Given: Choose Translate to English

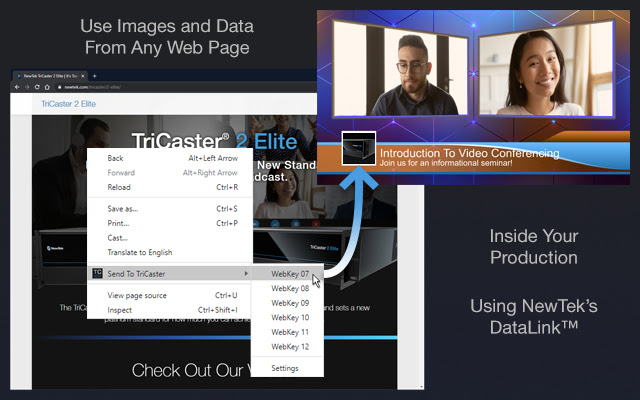Looking at the screenshot, I should (x=170, y=253).
